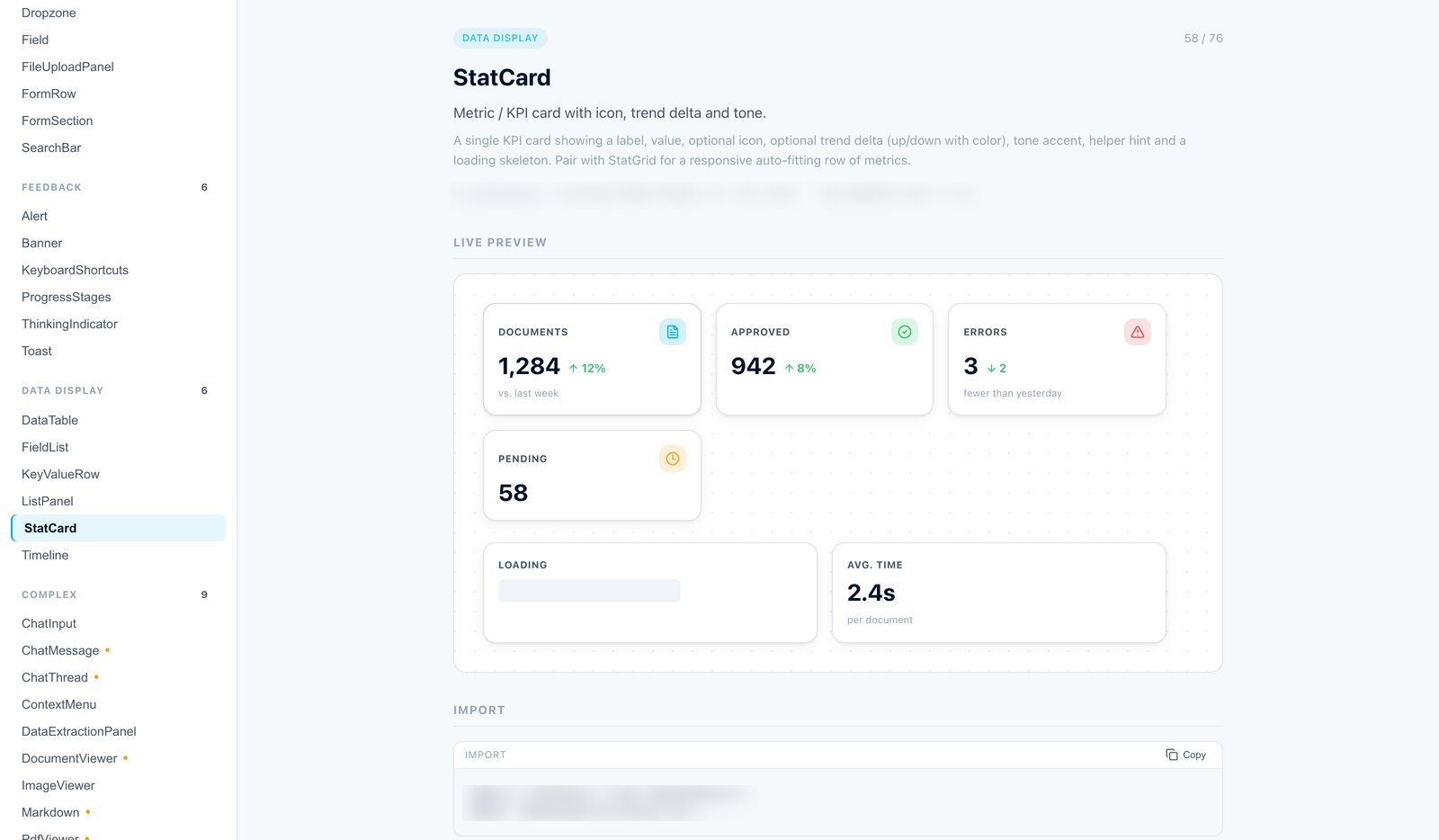The height and width of the screenshot is (840, 1439).
Task: Click the 8% upward trend delta
Action: pyautogui.click(x=800, y=368)
